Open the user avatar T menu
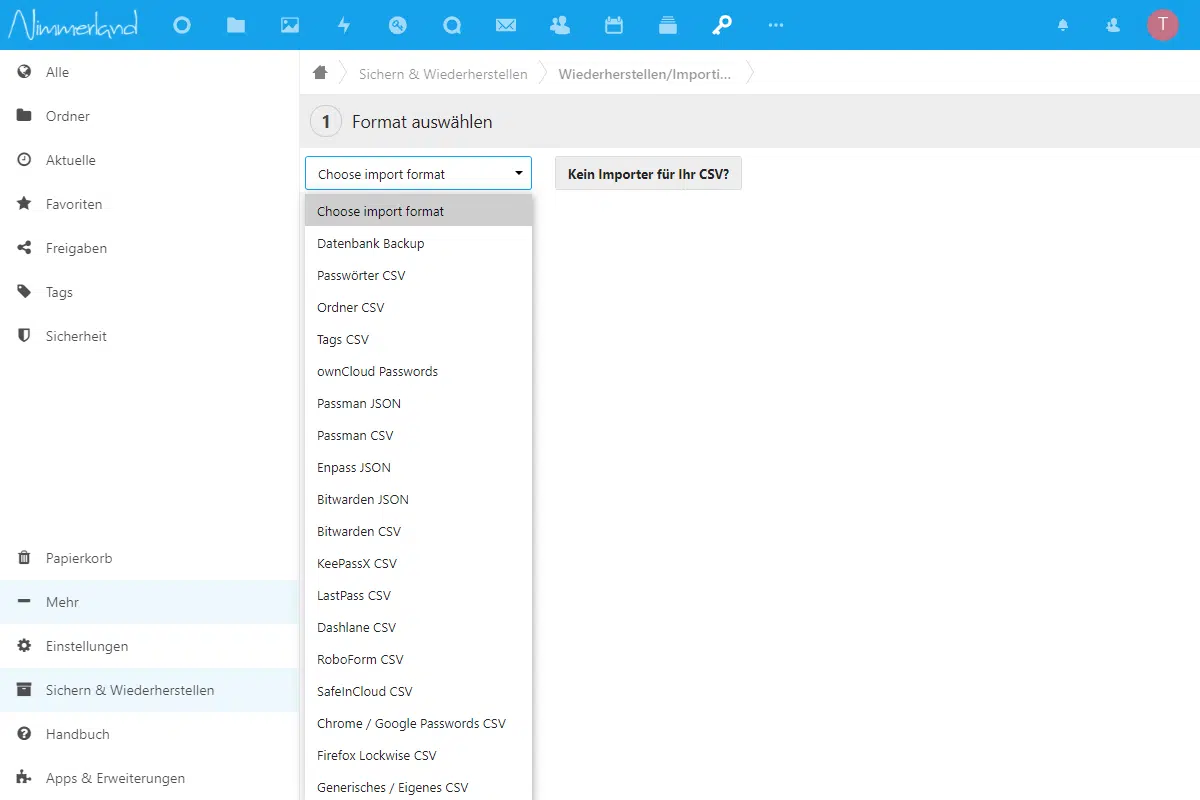Screen dimensions: 1200x800 tap(1163, 25)
